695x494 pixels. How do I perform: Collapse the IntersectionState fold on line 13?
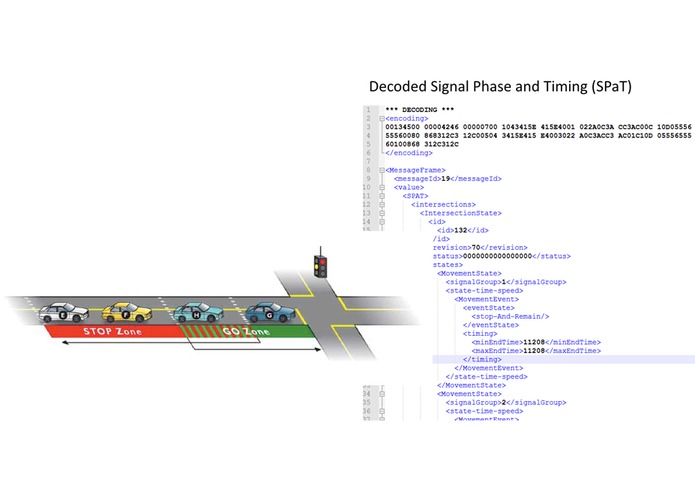pyautogui.click(x=382, y=213)
